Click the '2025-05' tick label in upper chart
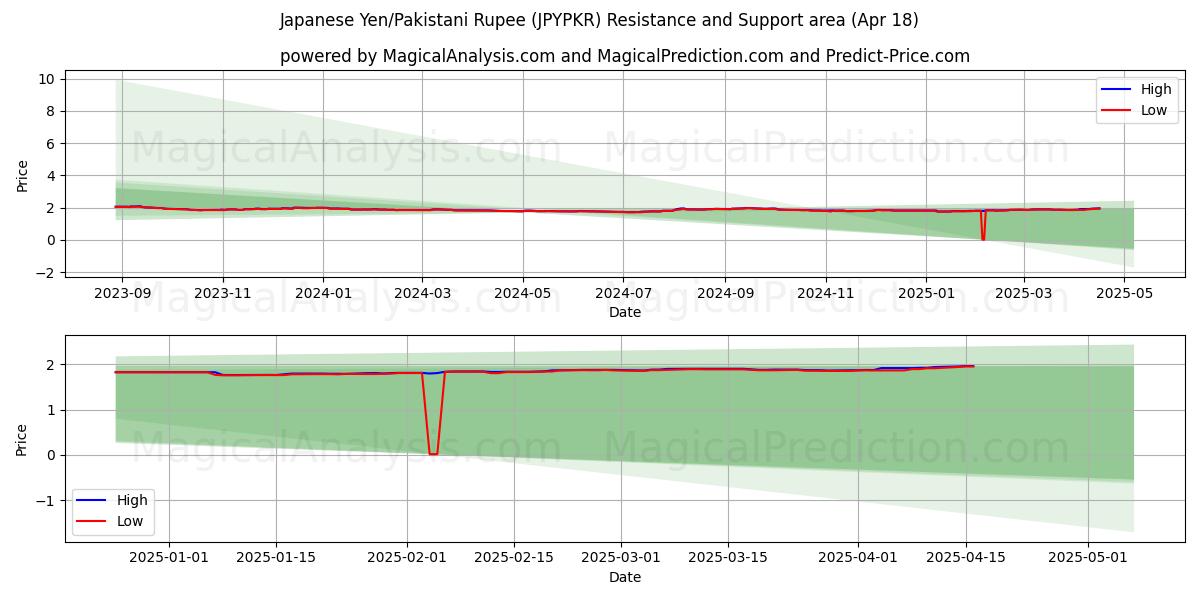This screenshot has width=1200, height=600. [x=1125, y=295]
